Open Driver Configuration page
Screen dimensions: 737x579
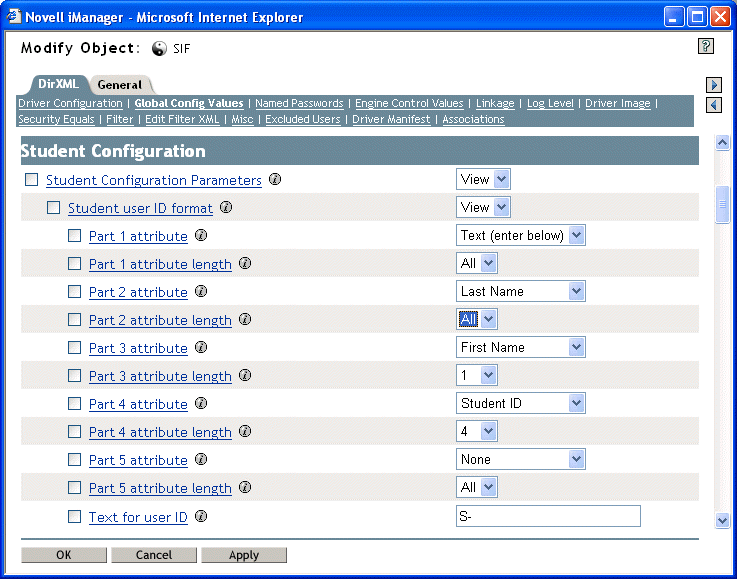(71, 103)
